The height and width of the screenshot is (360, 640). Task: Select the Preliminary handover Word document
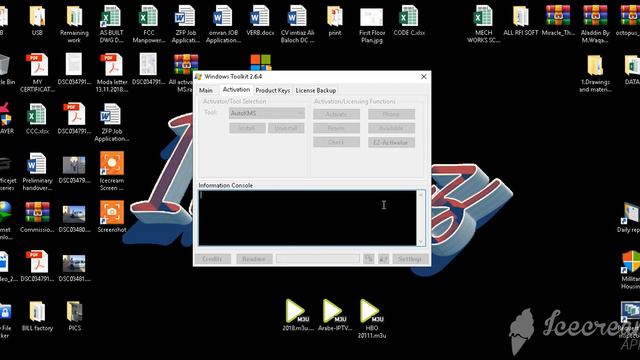point(37,164)
